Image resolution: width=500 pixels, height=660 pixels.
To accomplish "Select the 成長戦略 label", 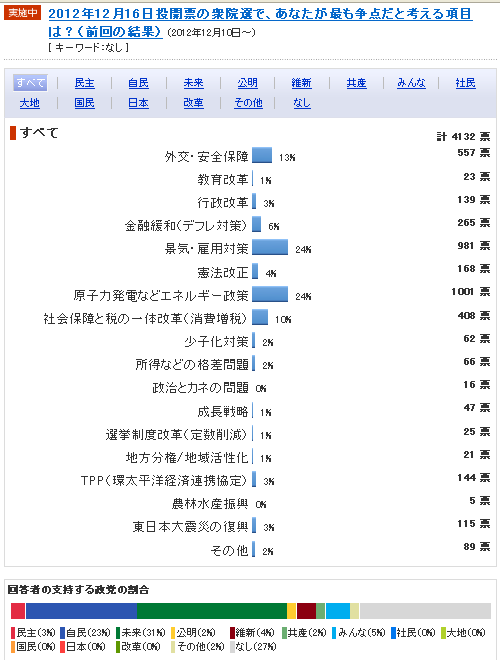I will coord(223,411).
